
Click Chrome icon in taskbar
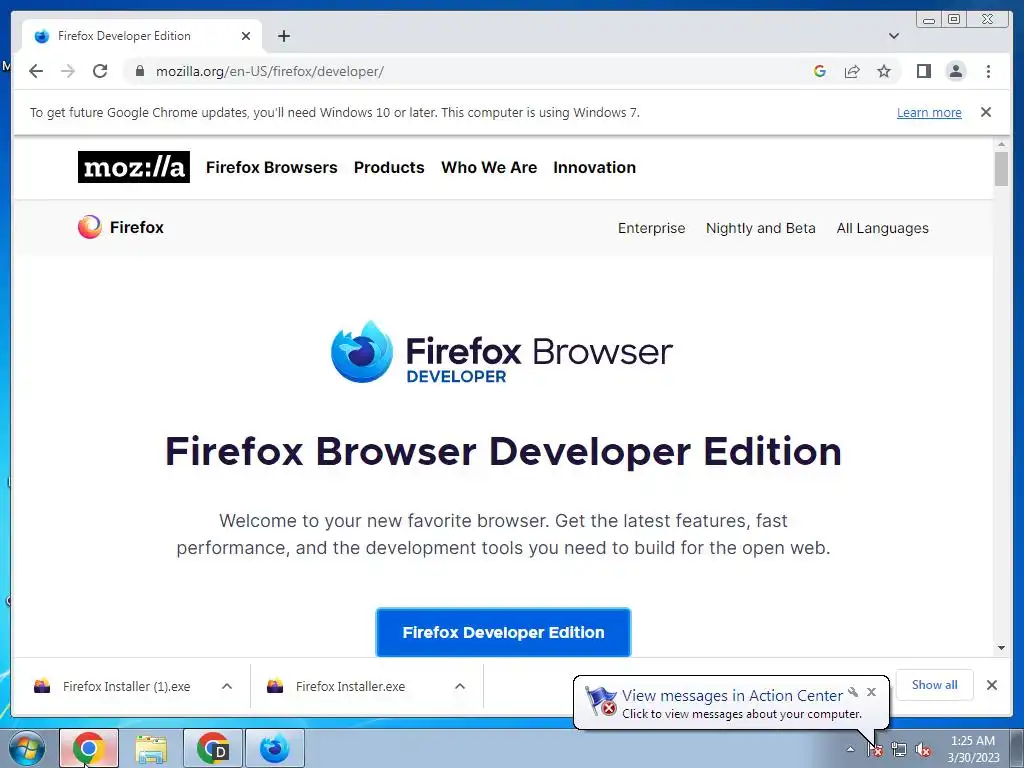[89, 748]
